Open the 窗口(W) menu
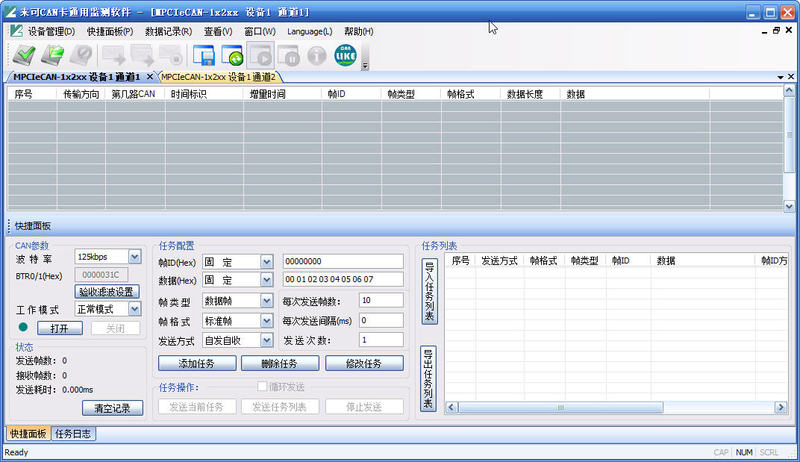The image size is (800, 462). pos(260,32)
